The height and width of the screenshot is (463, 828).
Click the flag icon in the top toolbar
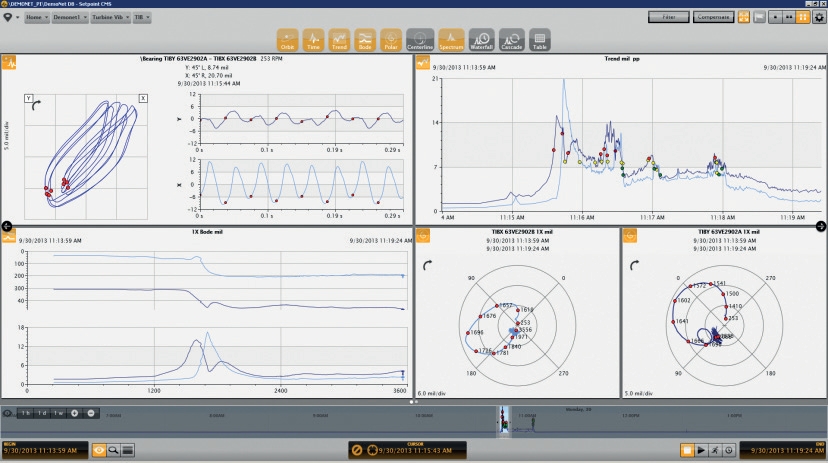pos(759,17)
